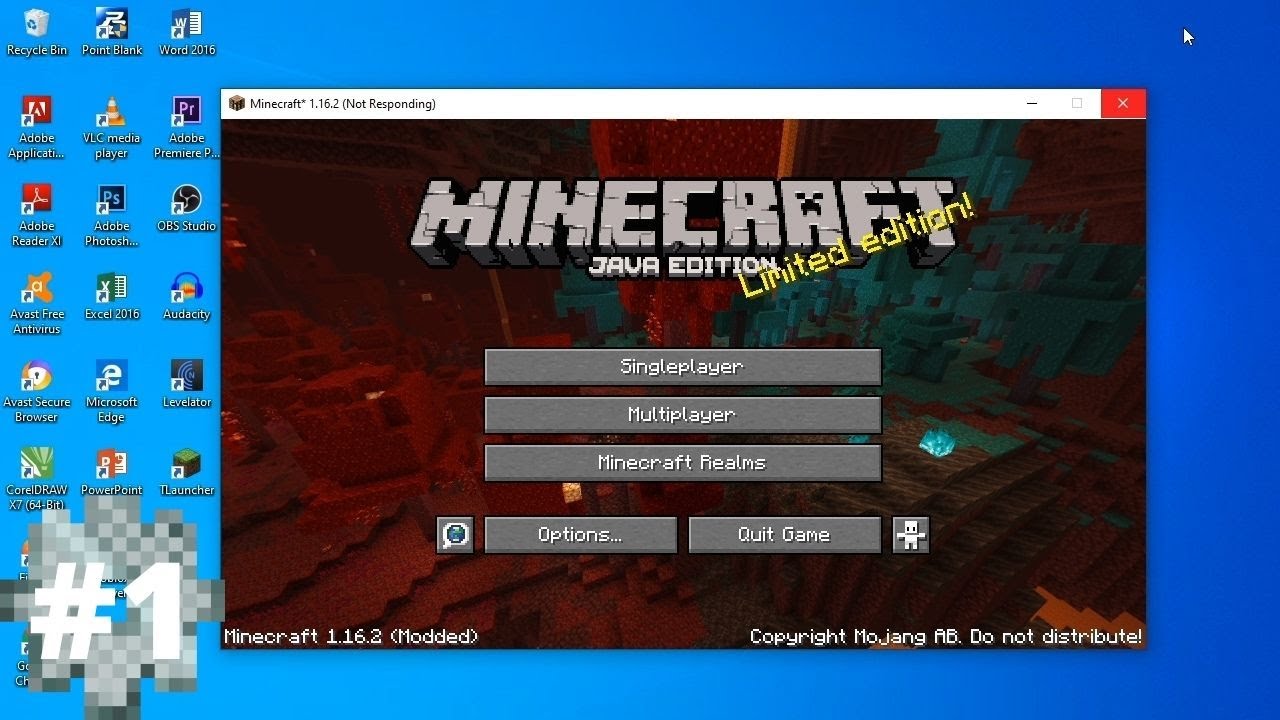The width and height of the screenshot is (1280, 720).
Task: Select the Adobe Reader XI shortcut
Action: [x=37, y=216]
